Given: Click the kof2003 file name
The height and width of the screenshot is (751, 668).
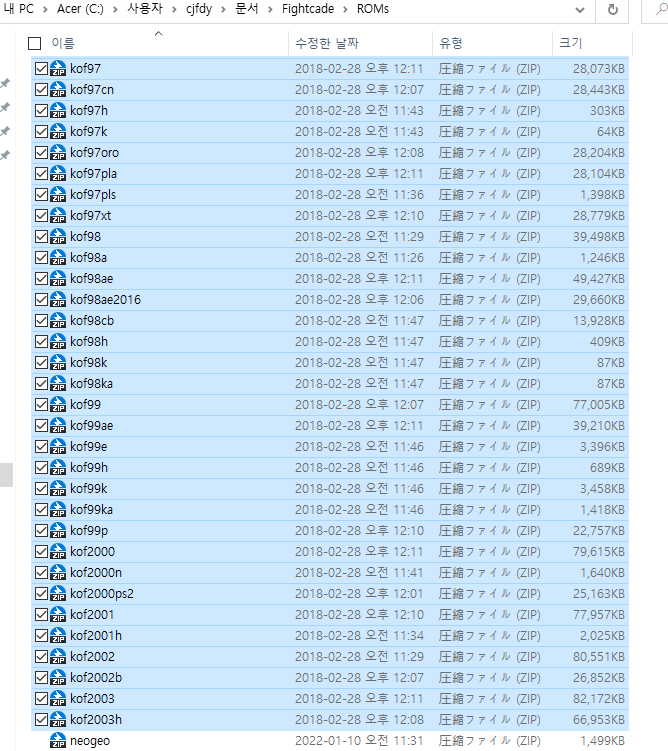Looking at the screenshot, I should [92, 699].
